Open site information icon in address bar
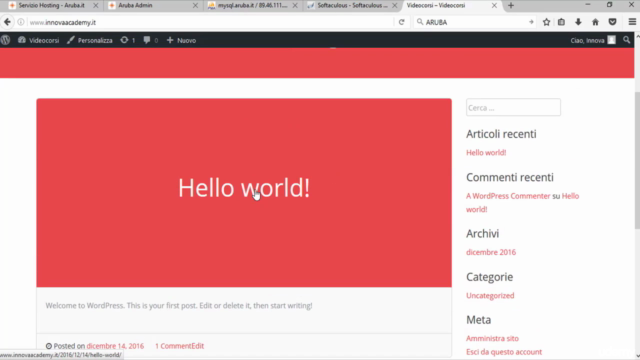The image size is (640, 360). coord(21,22)
